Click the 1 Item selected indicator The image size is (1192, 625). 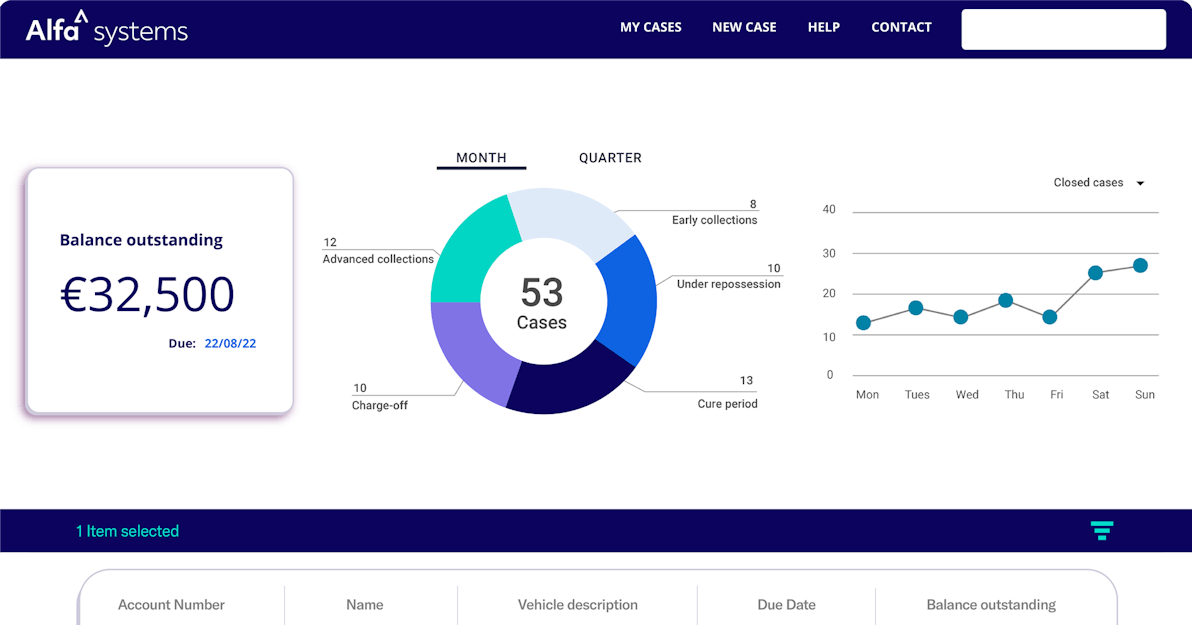(128, 531)
